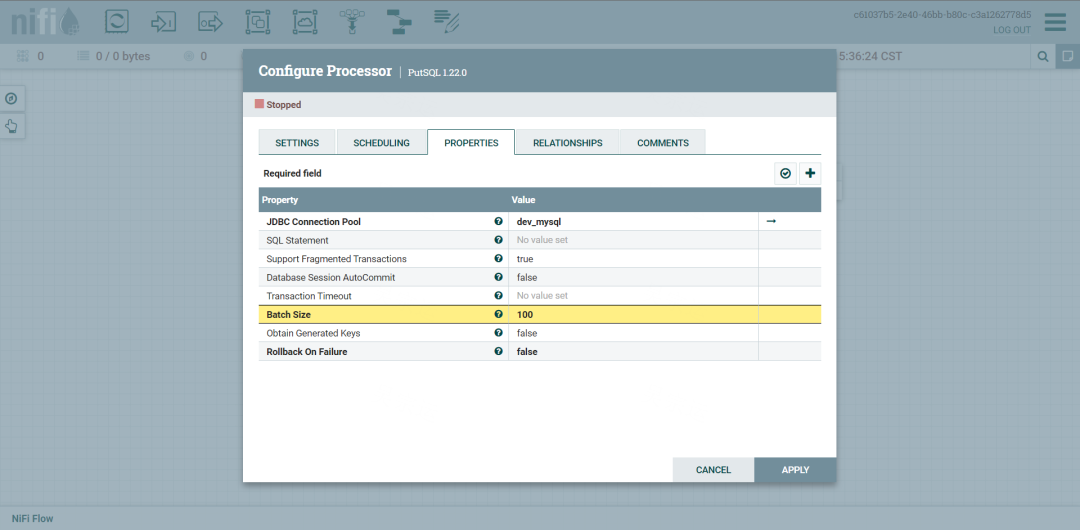Select the JDBC Connection Pool property name
Image resolution: width=1080 pixels, height=530 pixels.
click(x=313, y=222)
